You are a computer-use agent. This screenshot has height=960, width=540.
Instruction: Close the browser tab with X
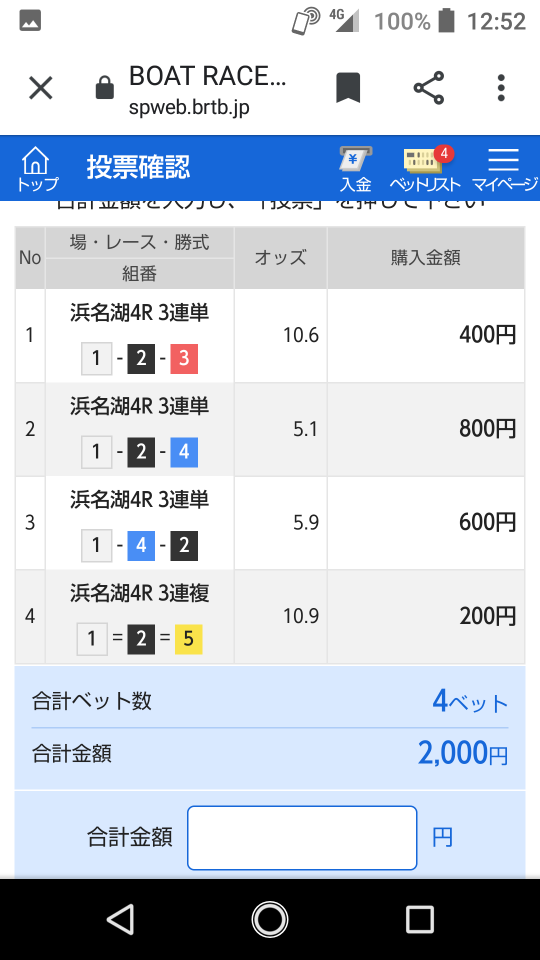point(41,89)
